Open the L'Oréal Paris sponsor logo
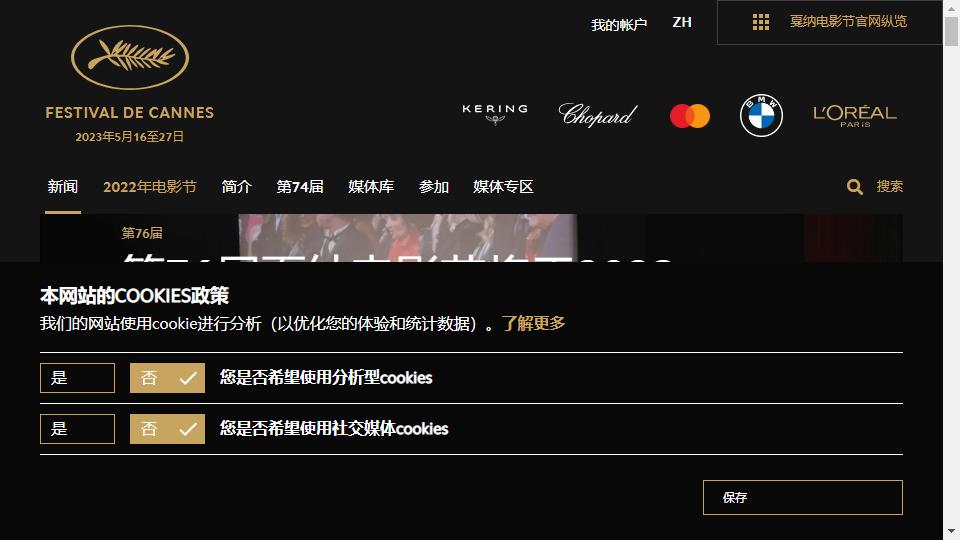This screenshot has height=540, width=960. coord(855,116)
